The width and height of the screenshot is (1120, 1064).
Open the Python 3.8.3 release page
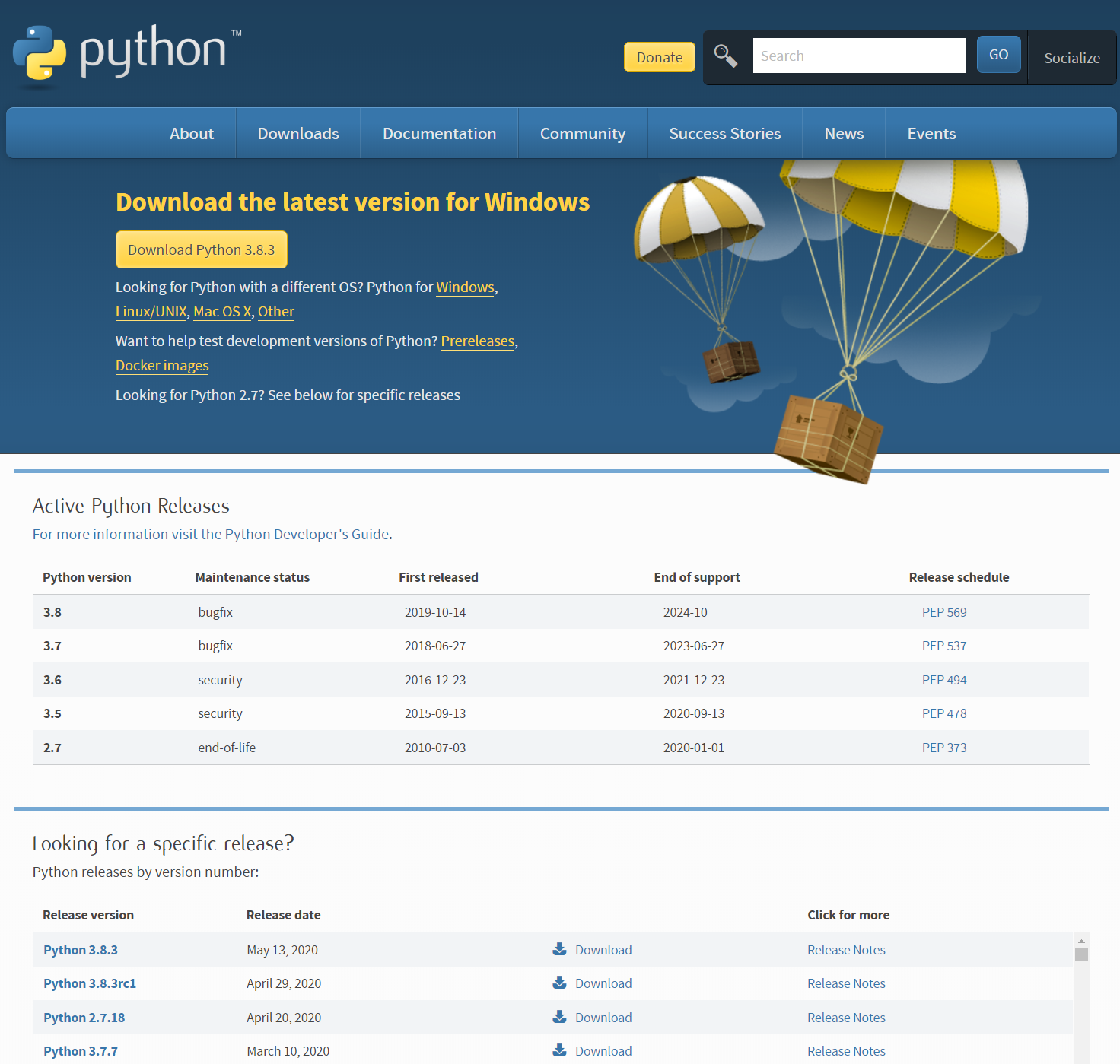[81, 950]
